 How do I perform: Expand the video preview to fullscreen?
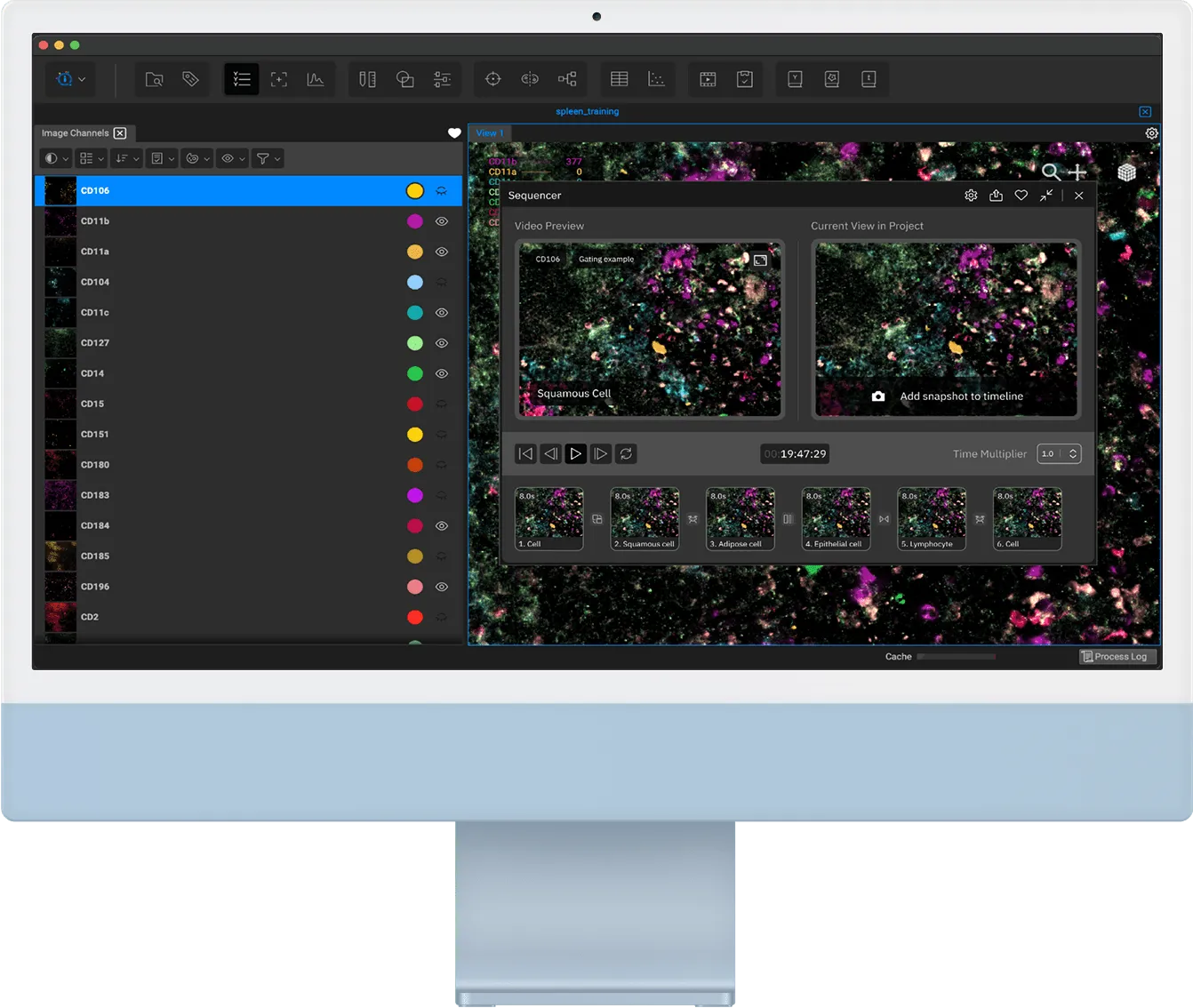click(760, 260)
